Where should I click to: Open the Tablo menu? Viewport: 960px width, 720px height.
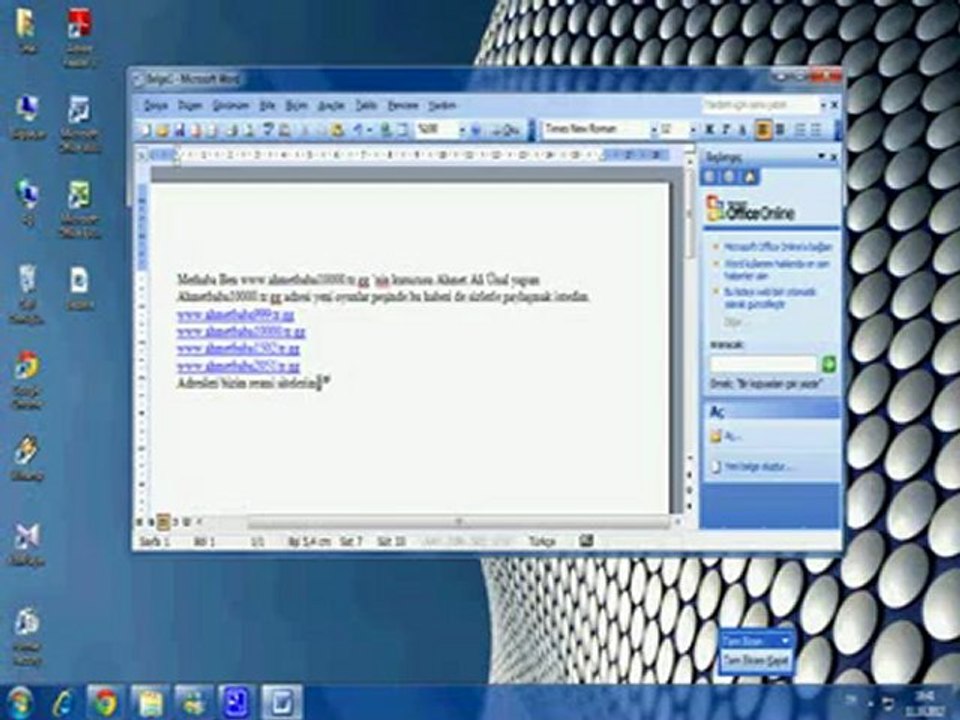click(x=366, y=105)
